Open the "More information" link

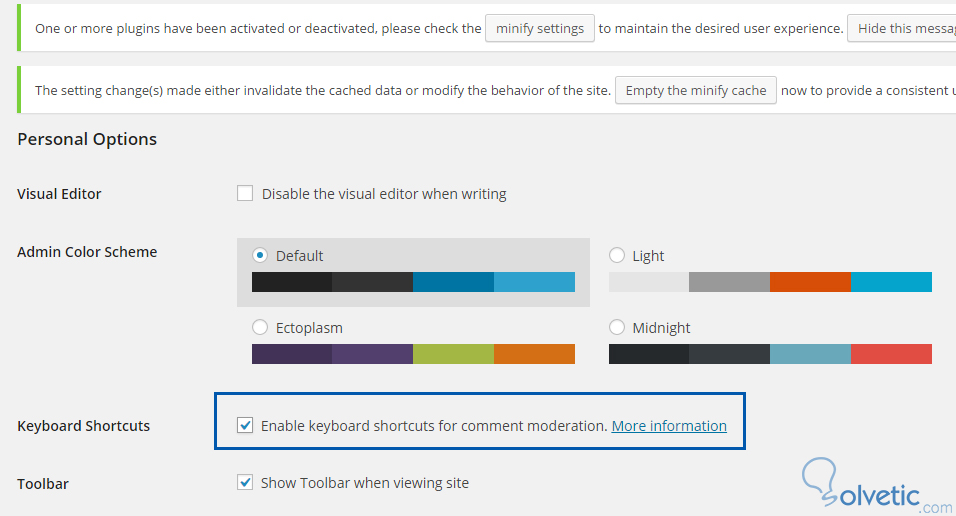669,426
